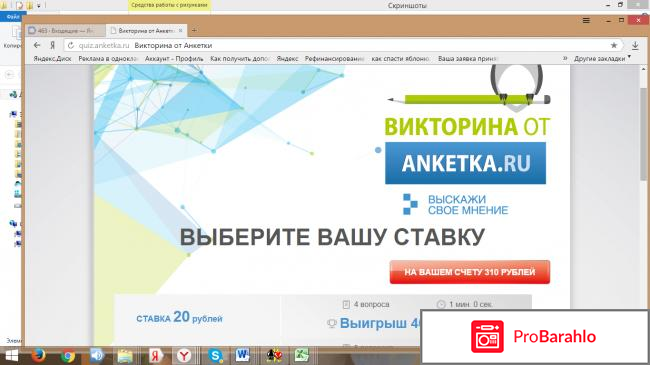Screen dimensions: 650x365
Task: Click the 'Выигрыш' prize text
Action: 373,323
